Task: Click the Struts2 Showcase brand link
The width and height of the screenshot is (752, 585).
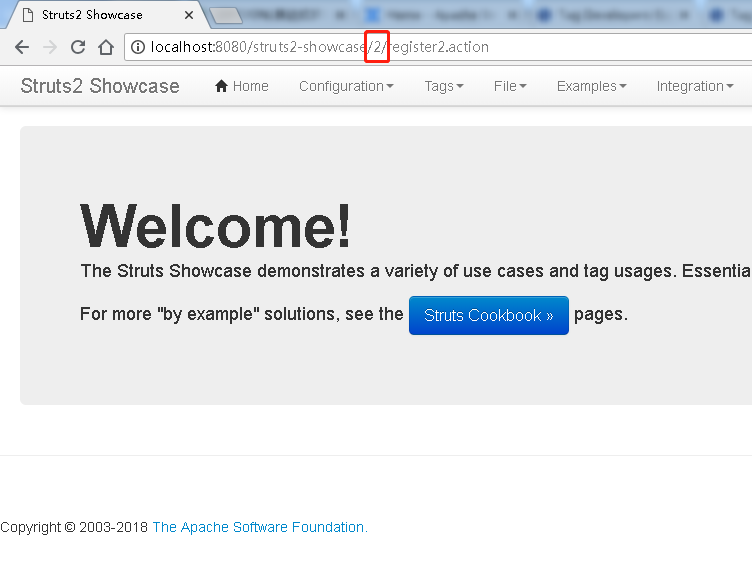Action: [100, 86]
